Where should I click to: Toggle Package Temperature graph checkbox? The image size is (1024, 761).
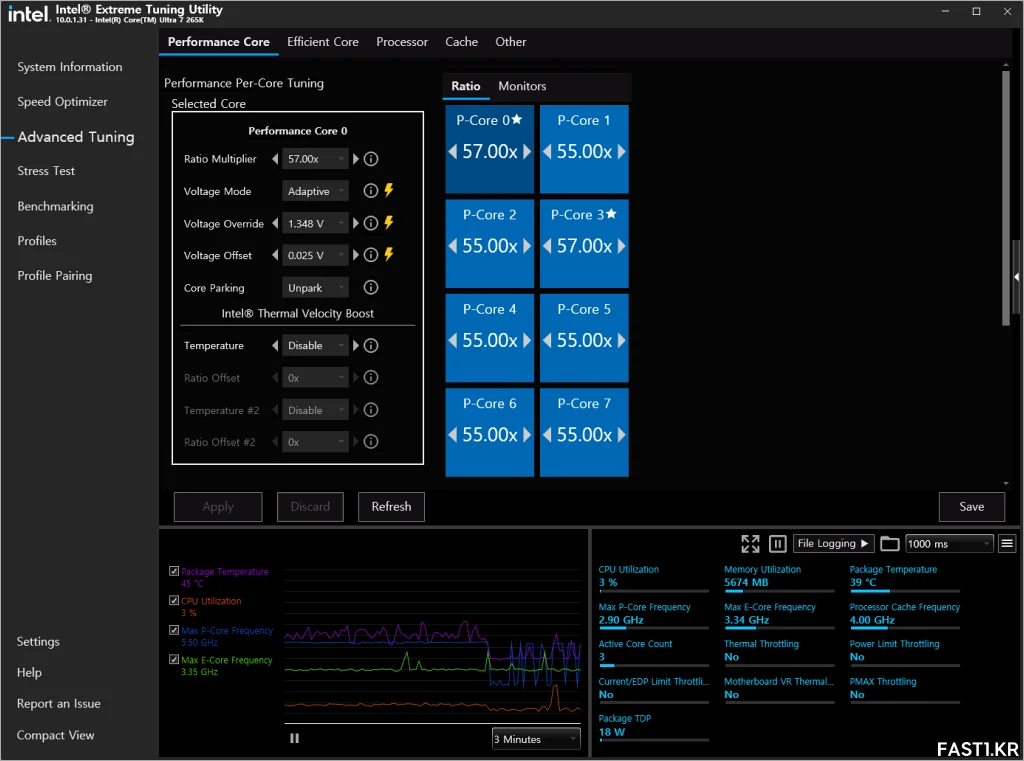pos(174,571)
